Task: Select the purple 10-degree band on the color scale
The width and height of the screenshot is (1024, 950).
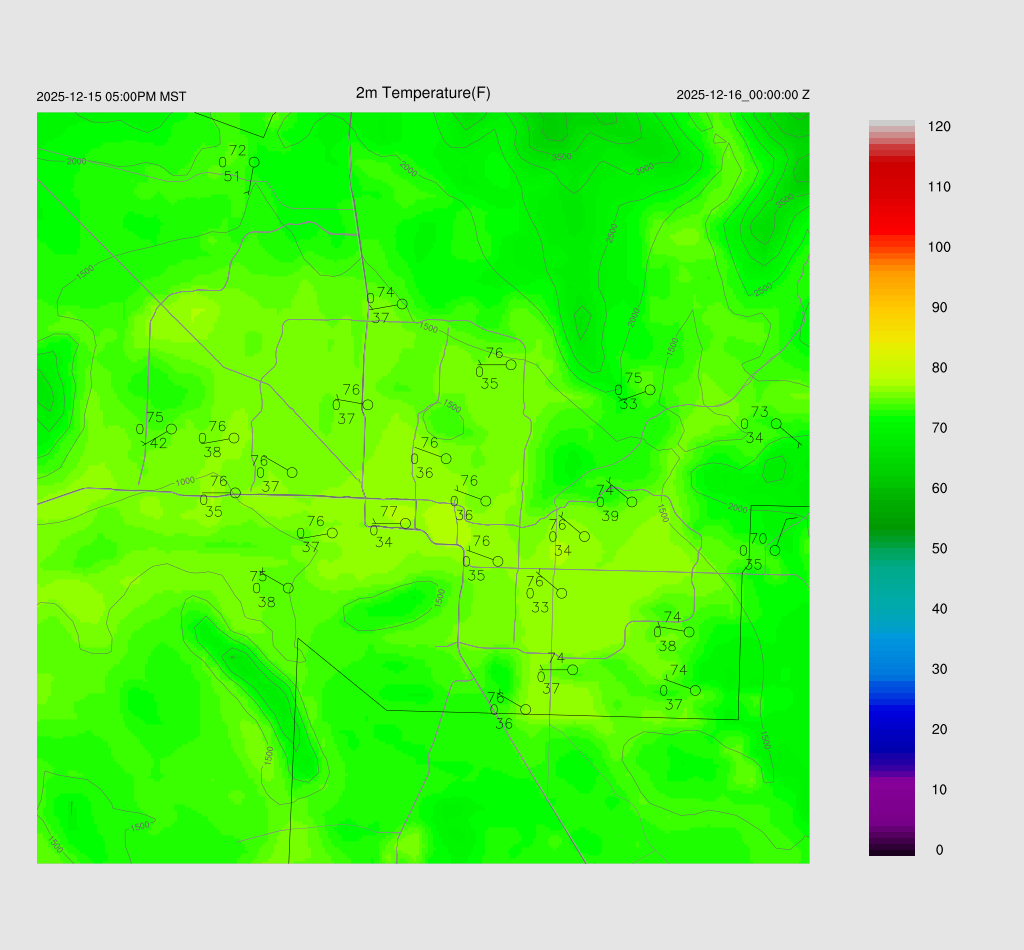Action: [x=891, y=789]
